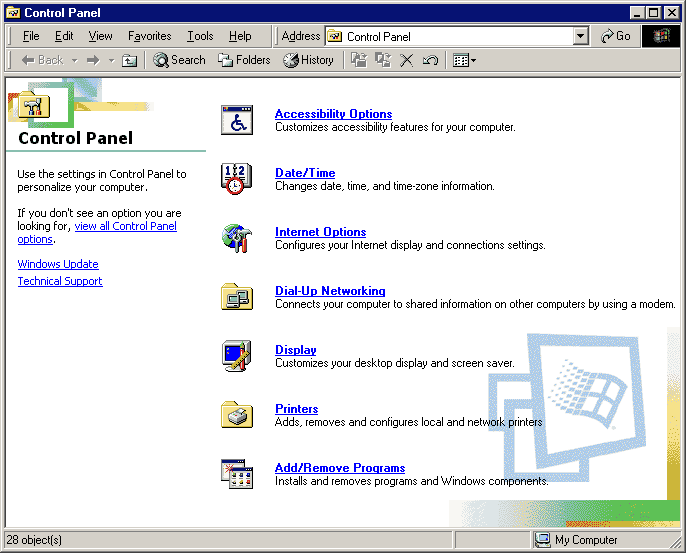Open the Dial-Up Networking folder icon
The width and height of the screenshot is (686, 553).
click(237, 297)
